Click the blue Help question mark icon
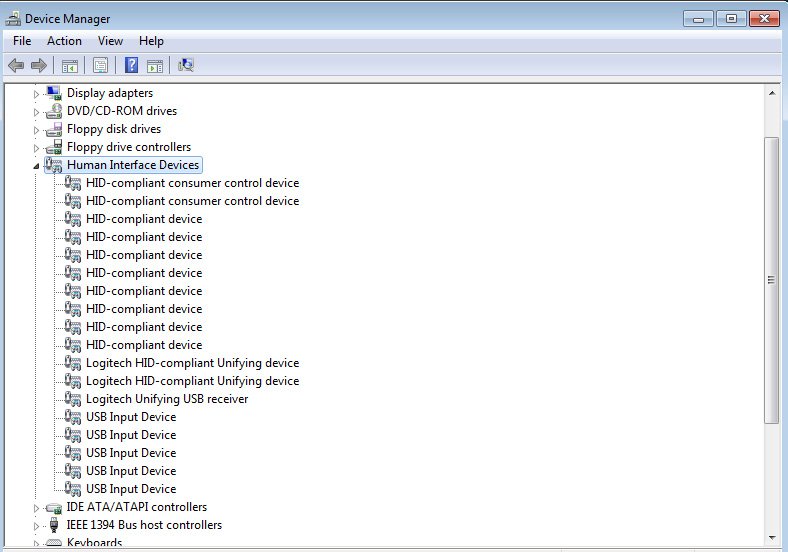The height and width of the screenshot is (552, 788). point(131,65)
